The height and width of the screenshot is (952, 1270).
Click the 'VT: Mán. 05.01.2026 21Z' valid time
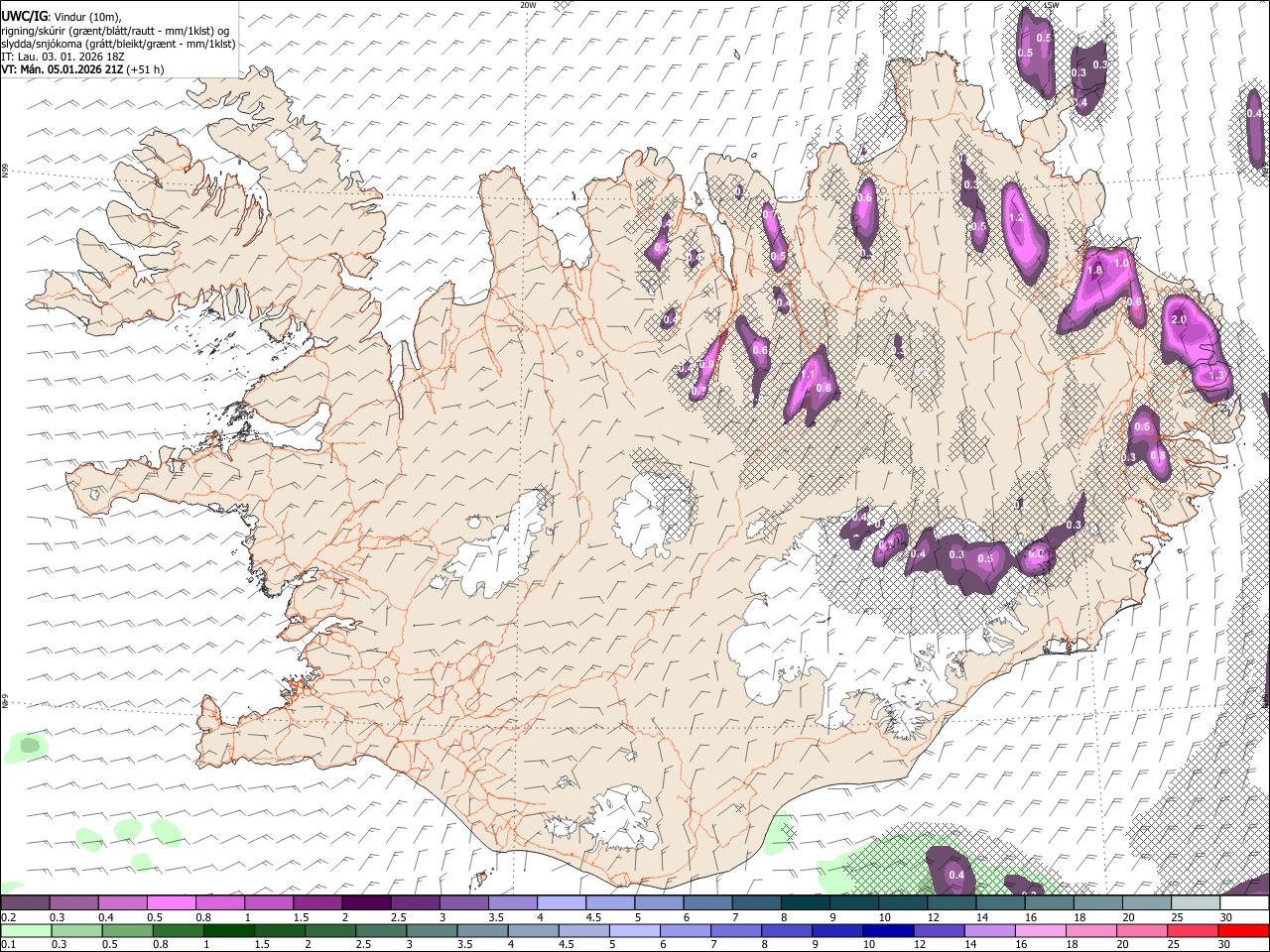point(63,69)
